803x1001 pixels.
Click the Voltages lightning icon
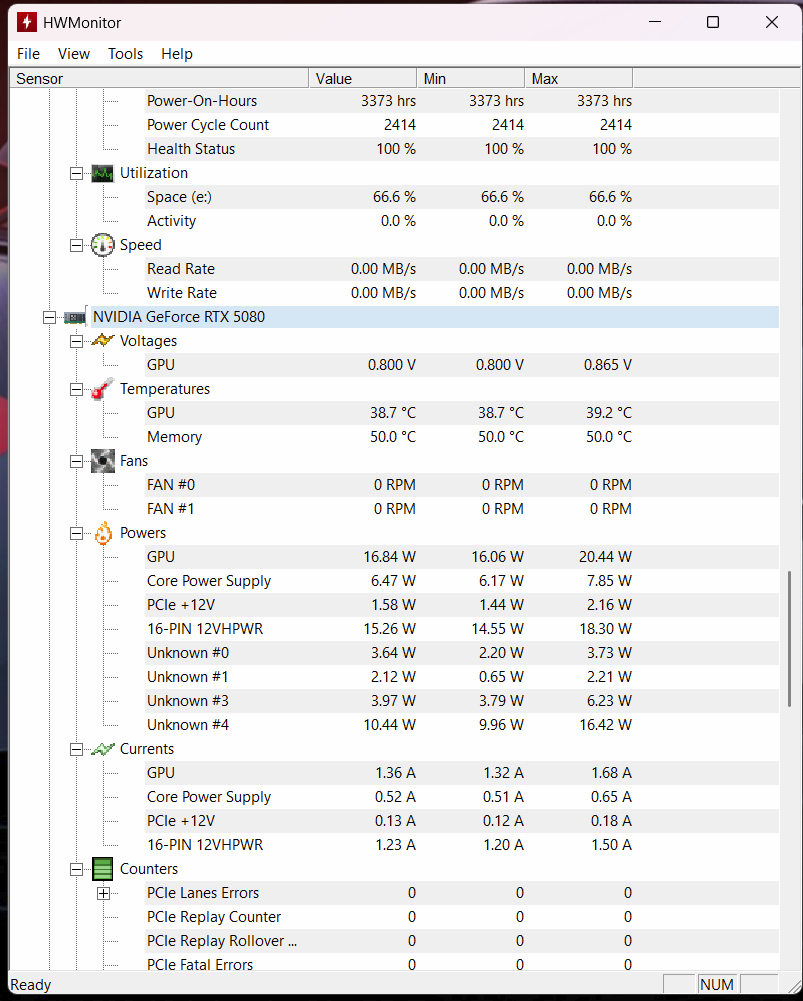pyautogui.click(x=102, y=341)
